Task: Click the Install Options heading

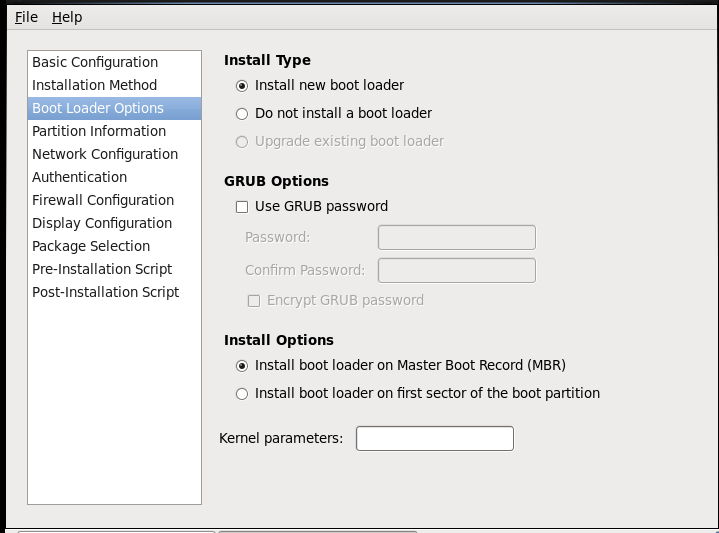Action: click(279, 340)
